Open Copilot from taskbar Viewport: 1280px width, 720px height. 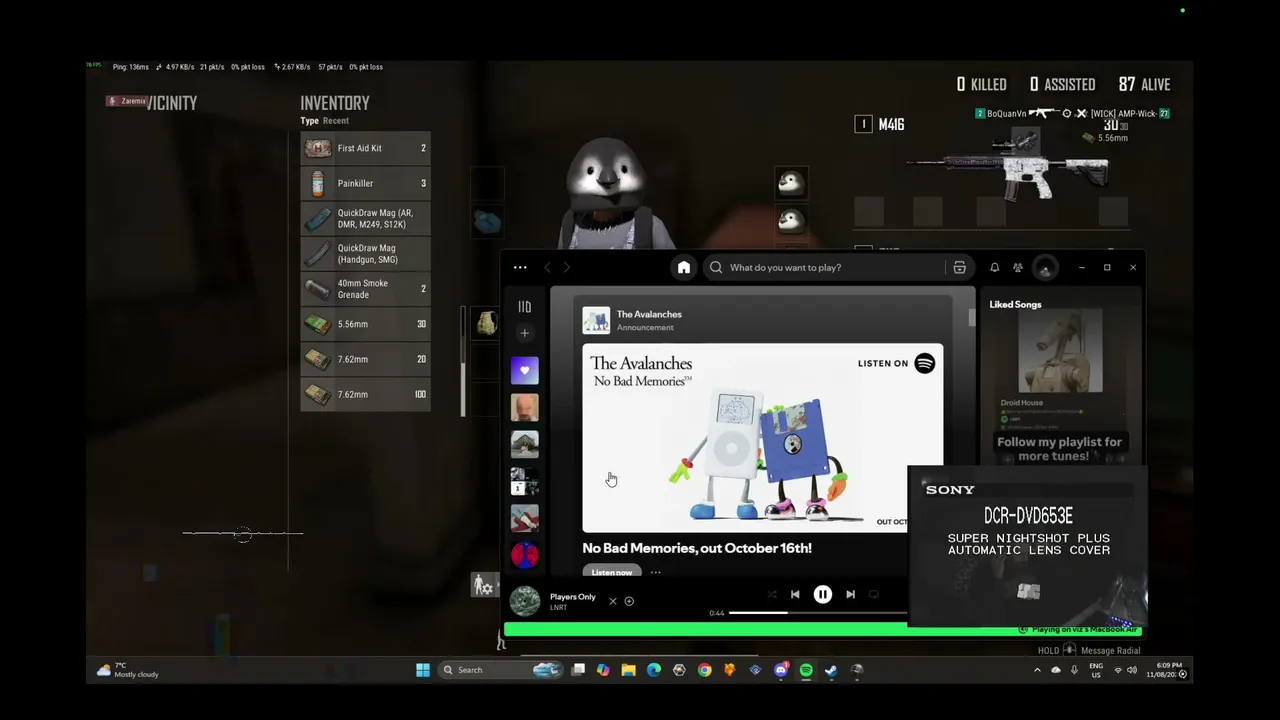coord(603,670)
